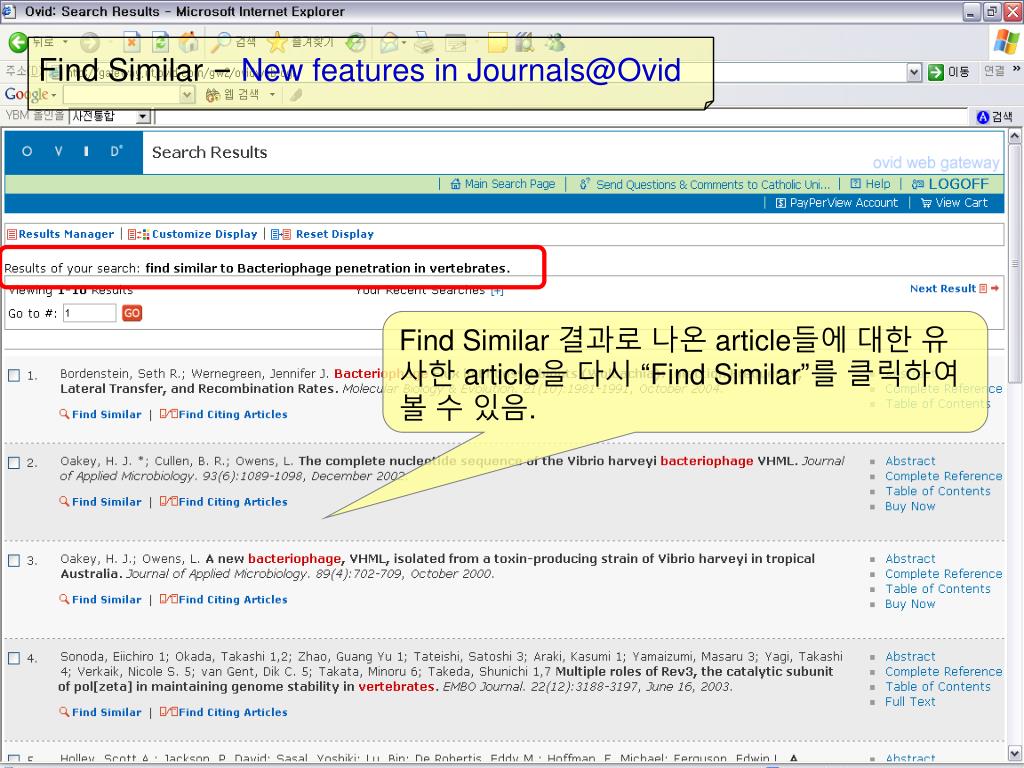Open Complete Reference for result 2
1024x768 pixels.
[x=943, y=476]
